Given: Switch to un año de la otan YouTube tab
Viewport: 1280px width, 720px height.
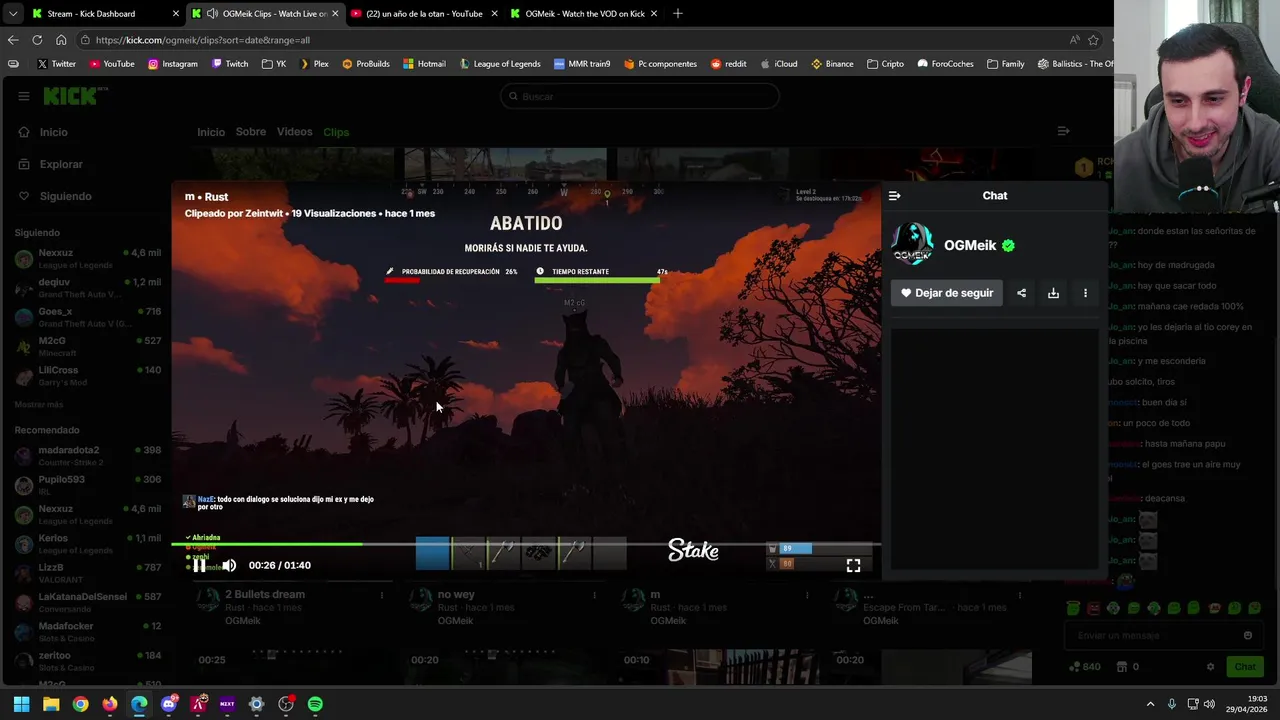Looking at the screenshot, I should [x=424, y=13].
